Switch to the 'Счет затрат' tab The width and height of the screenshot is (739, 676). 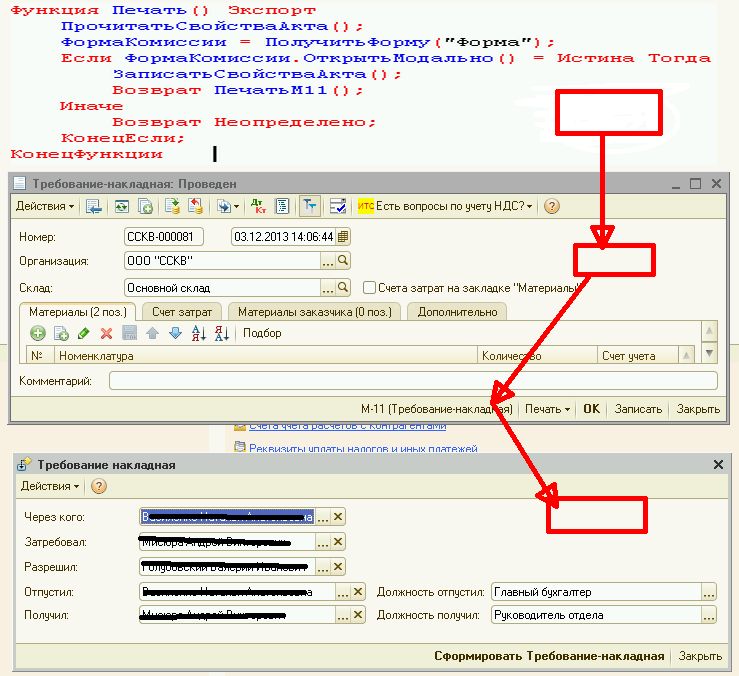[182, 312]
